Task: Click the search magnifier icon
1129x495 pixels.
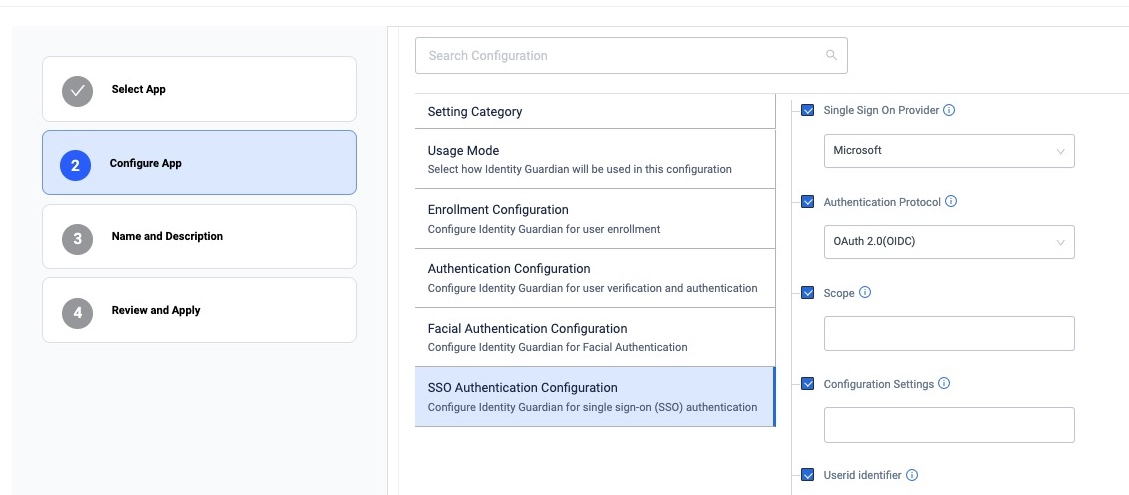Action: tap(831, 56)
